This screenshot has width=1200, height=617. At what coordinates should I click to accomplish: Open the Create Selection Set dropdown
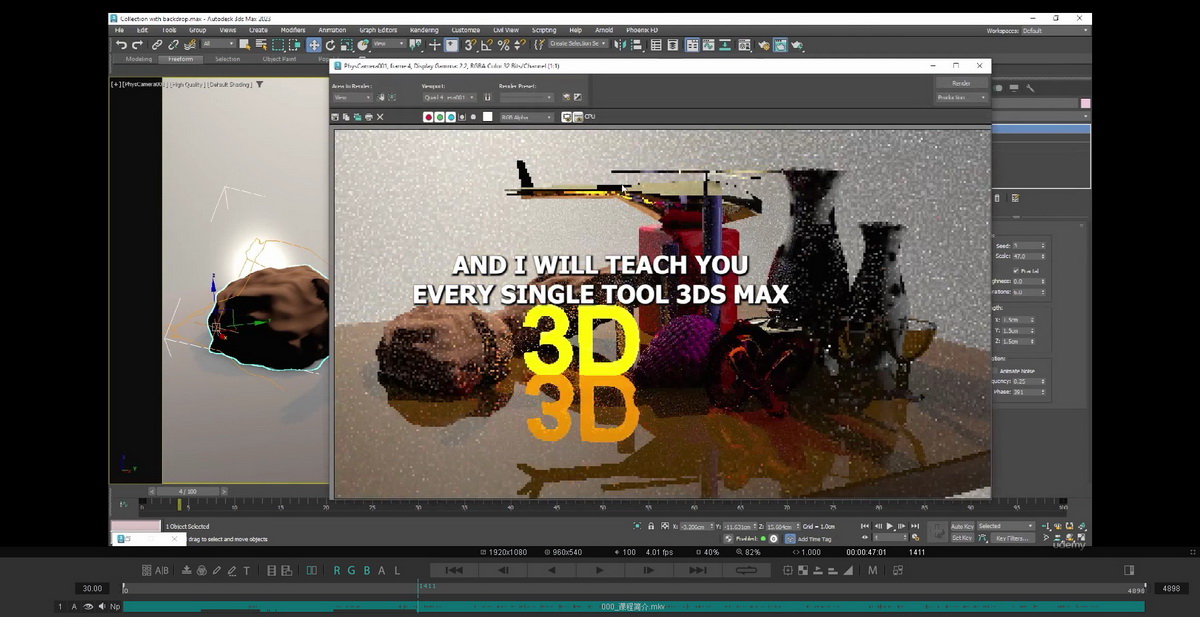579,44
